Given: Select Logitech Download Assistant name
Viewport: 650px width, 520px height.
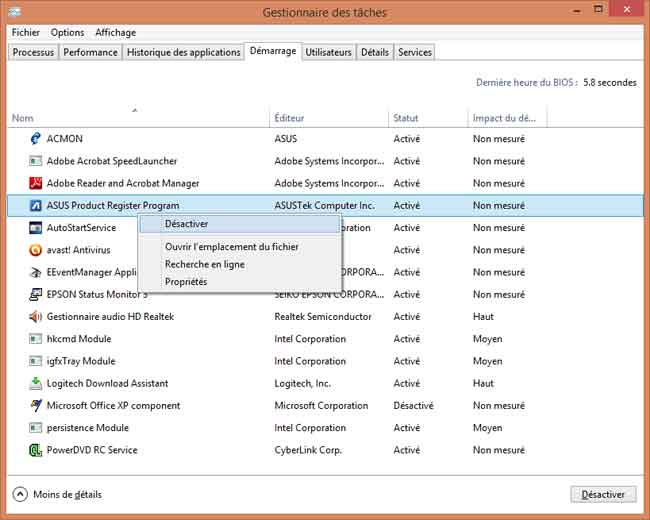Looking at the screenshot, I should click(x=107, y=383).
